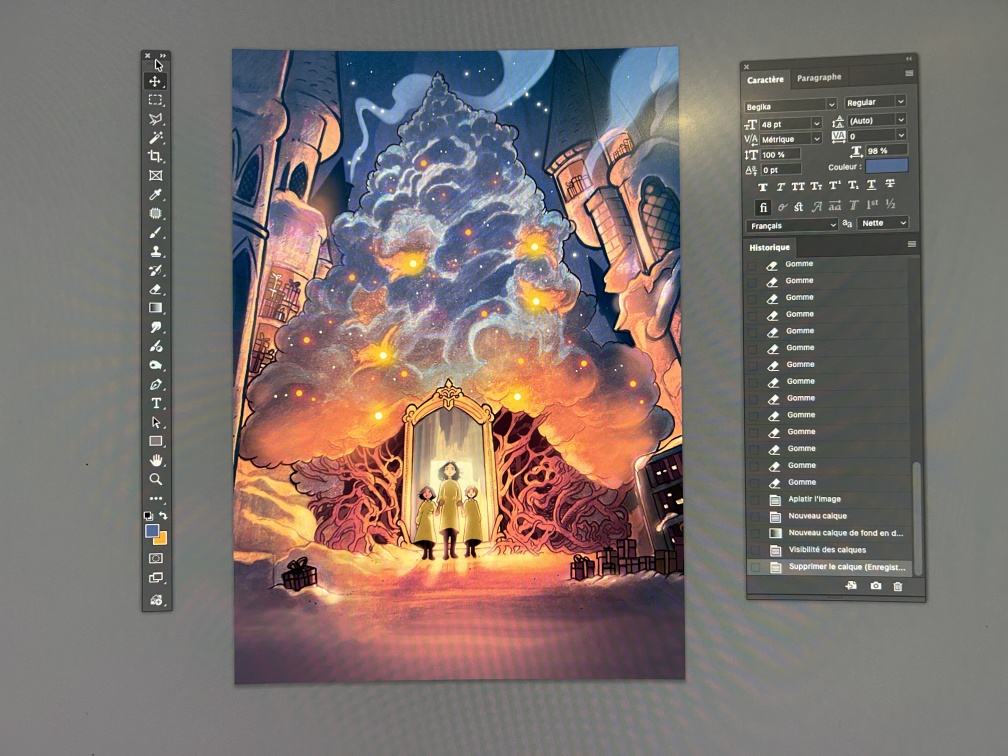Pick the Magic Wand tool
Viewport: 1008px width, 756px height.
[x=156, y=138]
